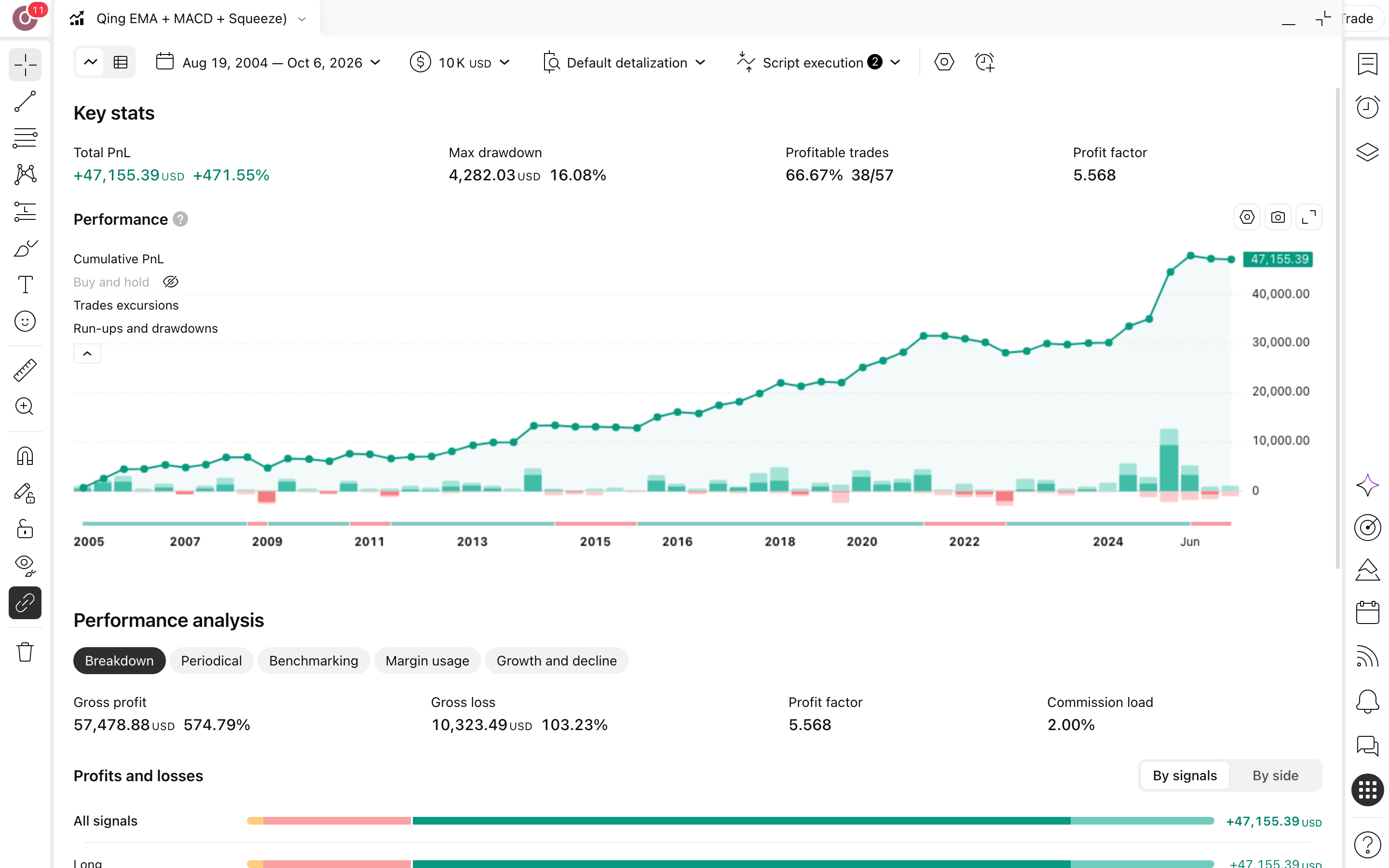Image resolution: width=1389 pixels, height=868 pixels.
Task: Toggle lock all drawings
Action: coord(25,529)
